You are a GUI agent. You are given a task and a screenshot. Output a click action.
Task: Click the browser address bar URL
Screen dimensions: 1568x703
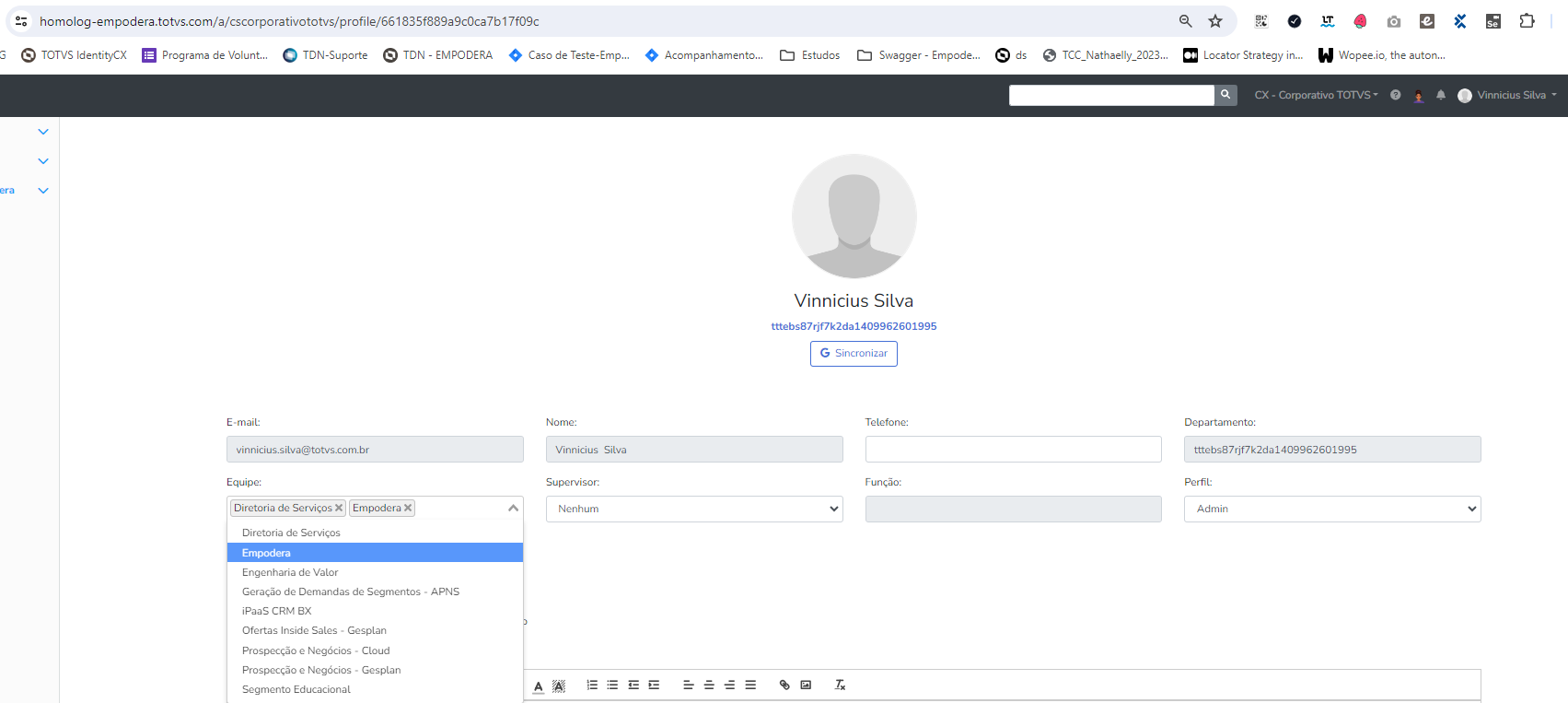pos(289,21)
